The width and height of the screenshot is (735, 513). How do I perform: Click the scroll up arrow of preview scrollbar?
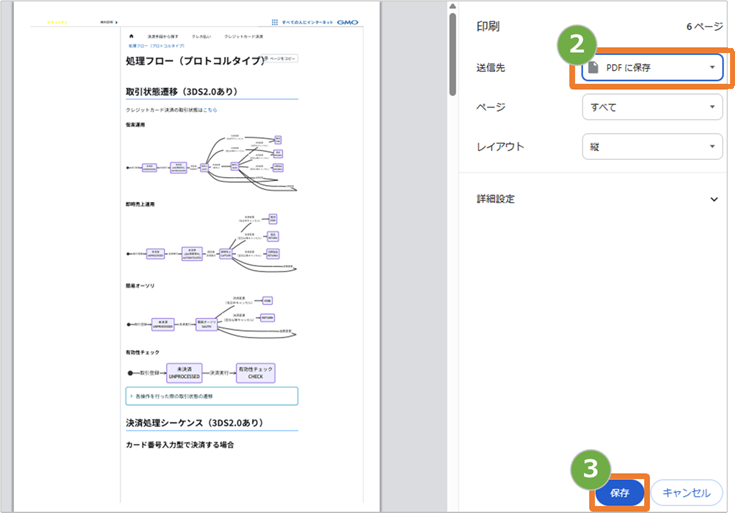(452, 6)
